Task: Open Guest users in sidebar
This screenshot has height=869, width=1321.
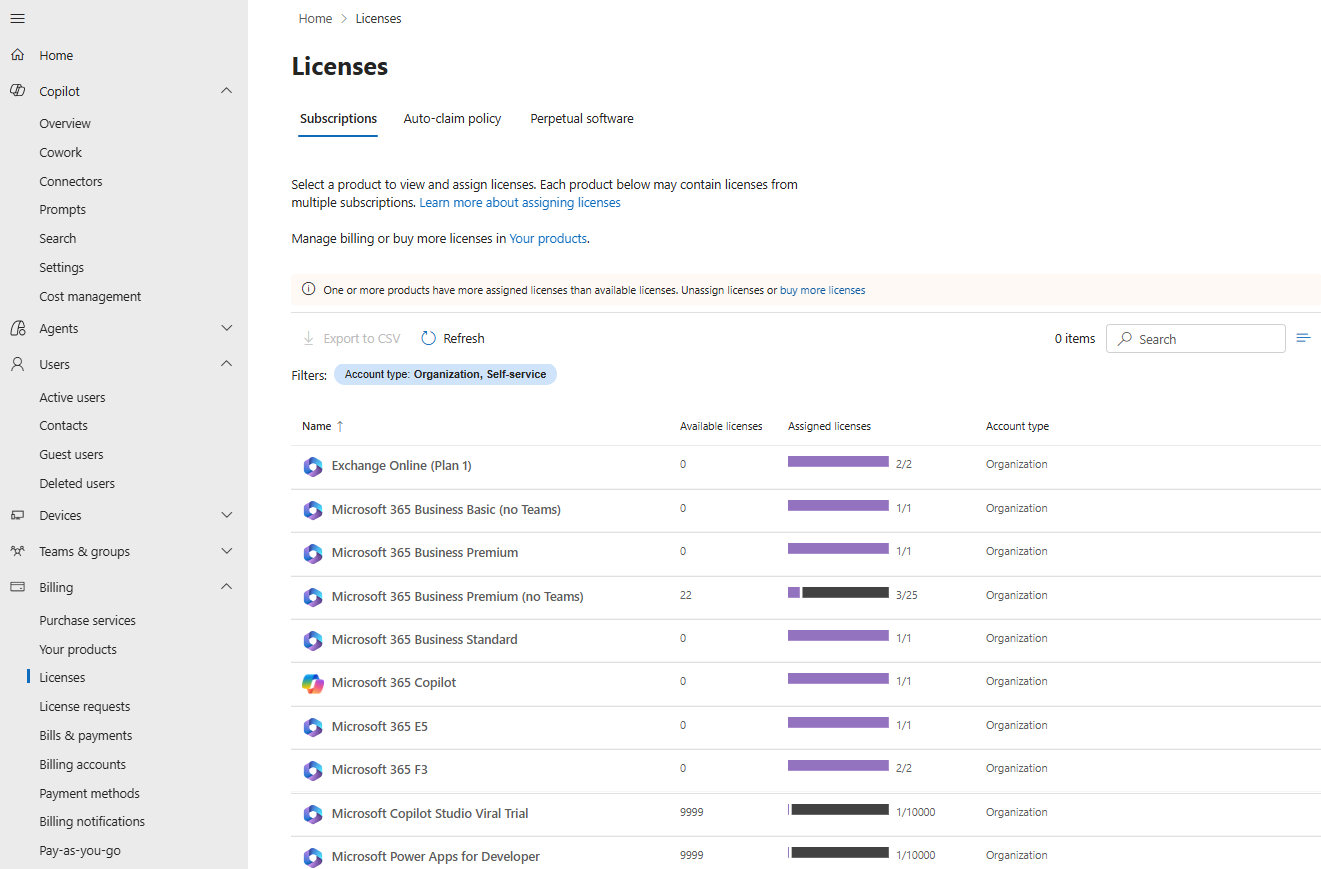Action: (x=71, y=454)
